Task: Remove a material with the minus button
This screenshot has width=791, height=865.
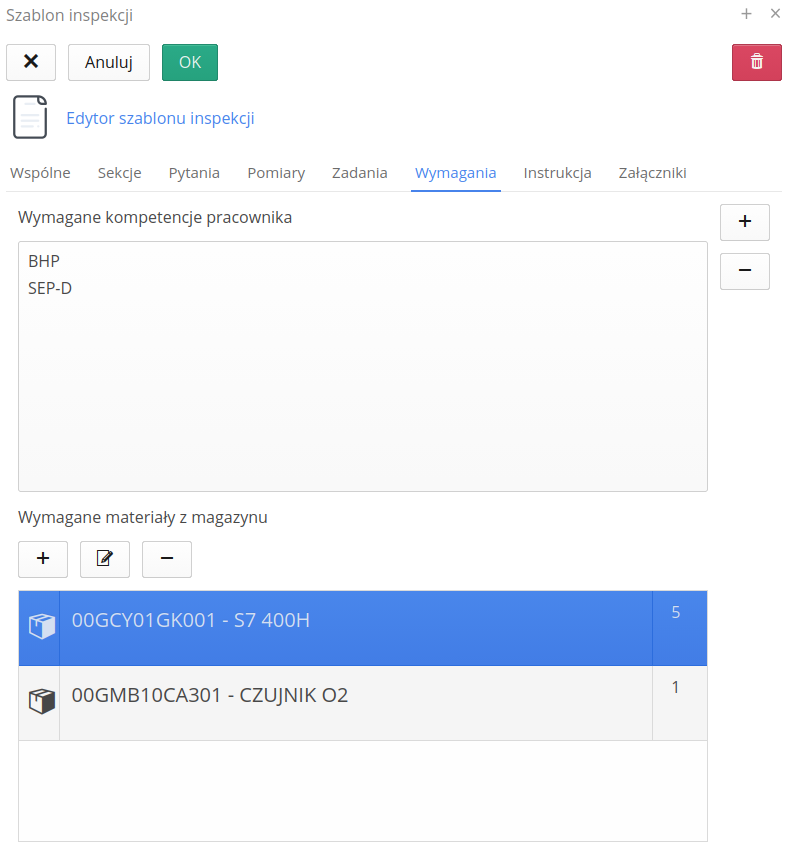Action: [167, 559]
